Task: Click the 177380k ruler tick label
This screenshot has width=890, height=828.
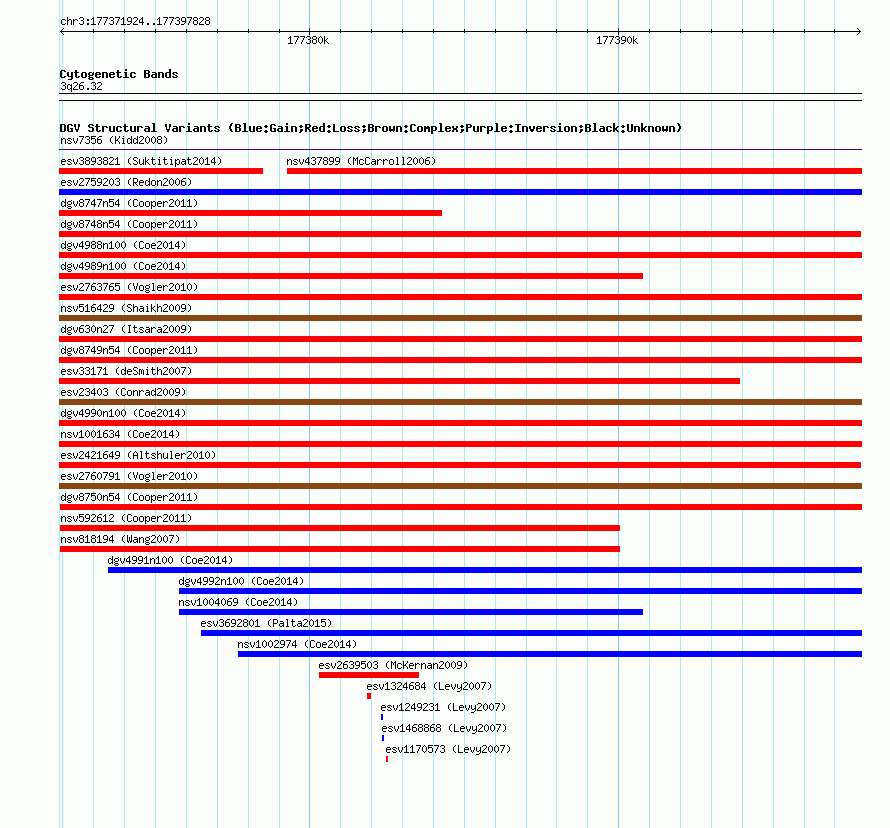Action: click(308, 40)
